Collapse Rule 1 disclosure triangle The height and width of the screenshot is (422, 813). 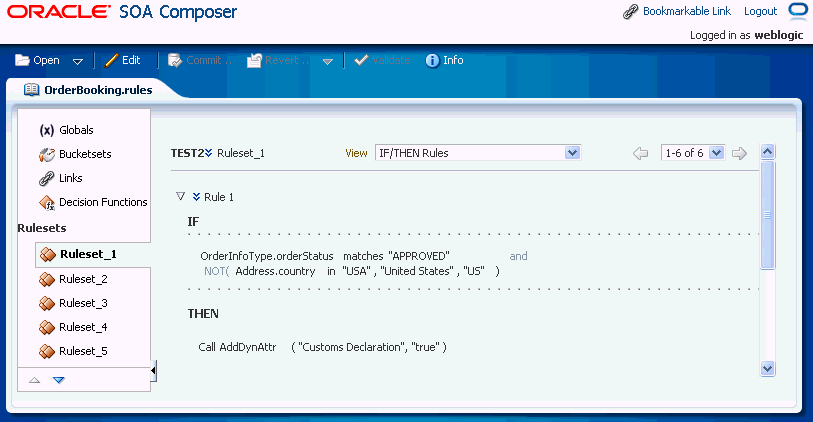pyautogui.click(x=180, y=196)
